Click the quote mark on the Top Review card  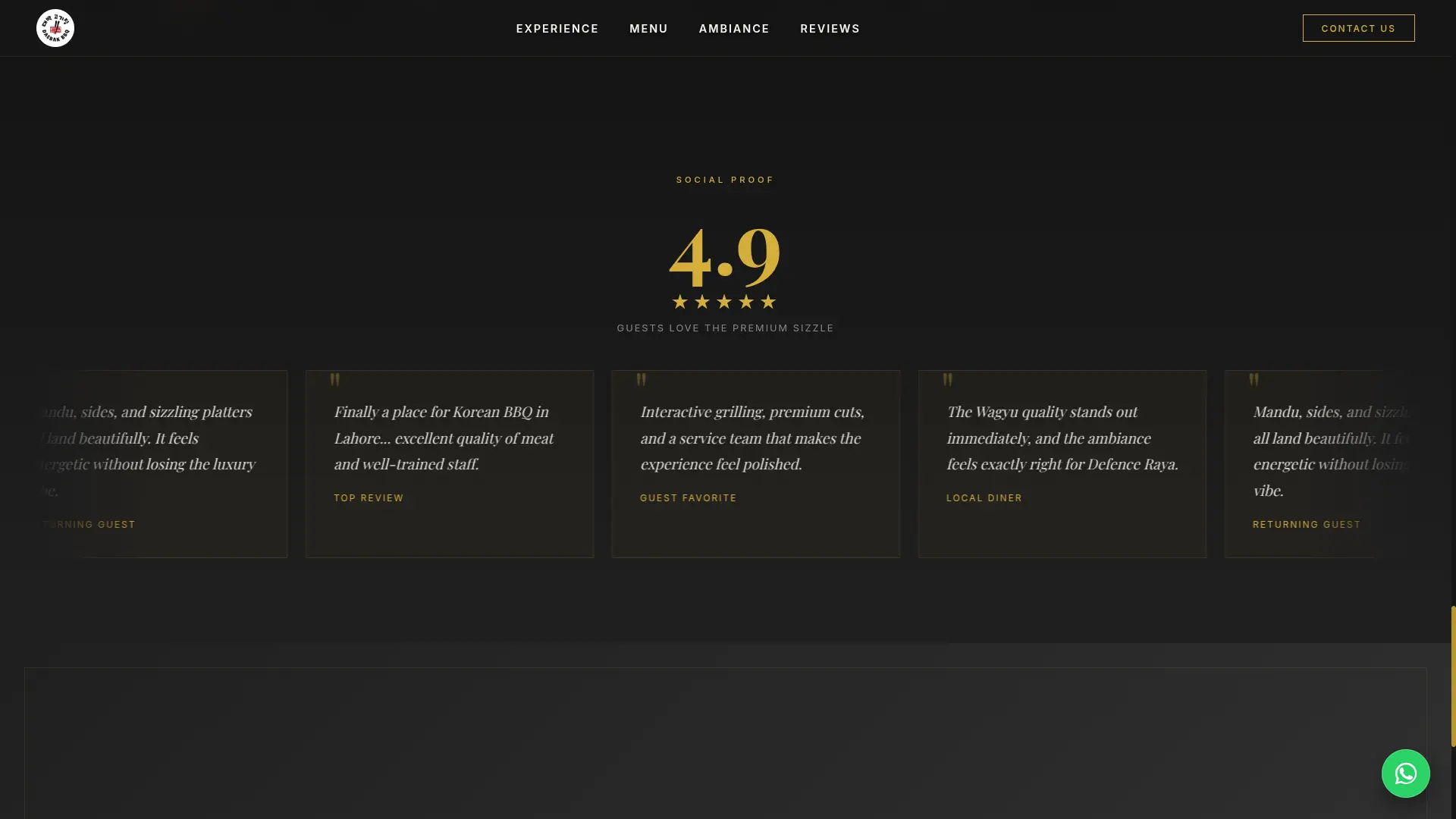[x=335, y=379]
